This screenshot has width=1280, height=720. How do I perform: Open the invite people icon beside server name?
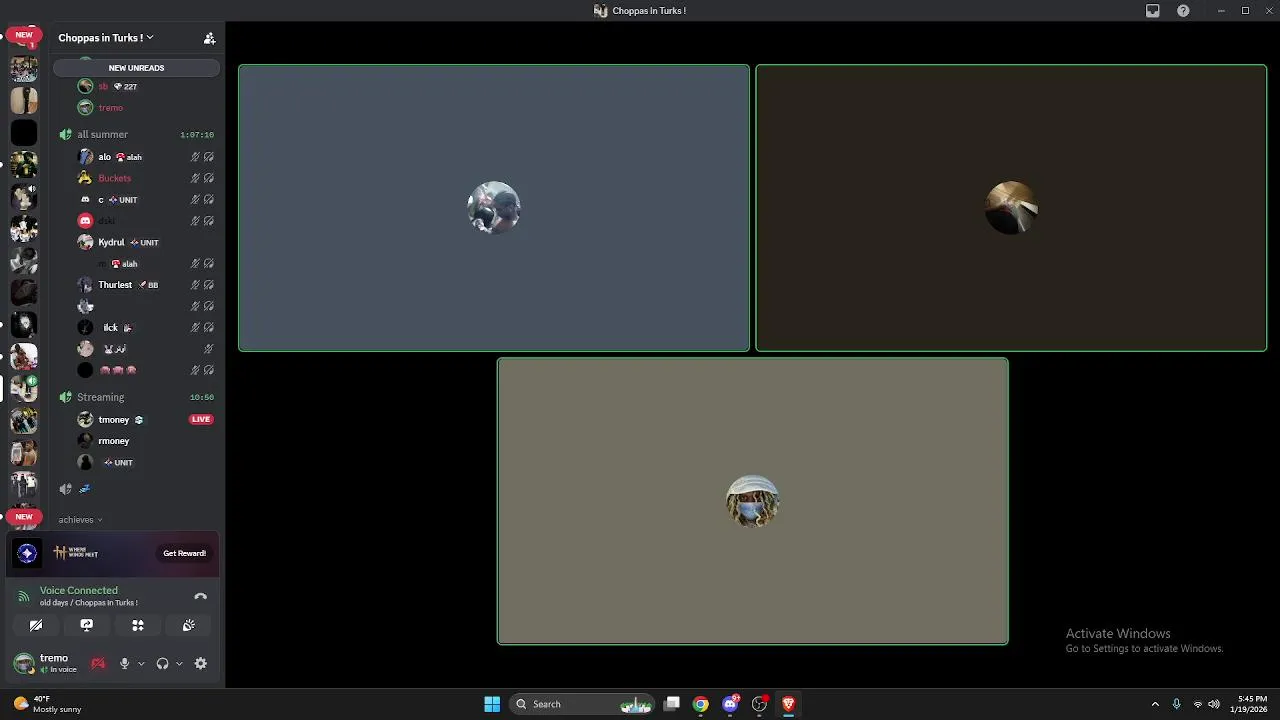click(209, 38)
